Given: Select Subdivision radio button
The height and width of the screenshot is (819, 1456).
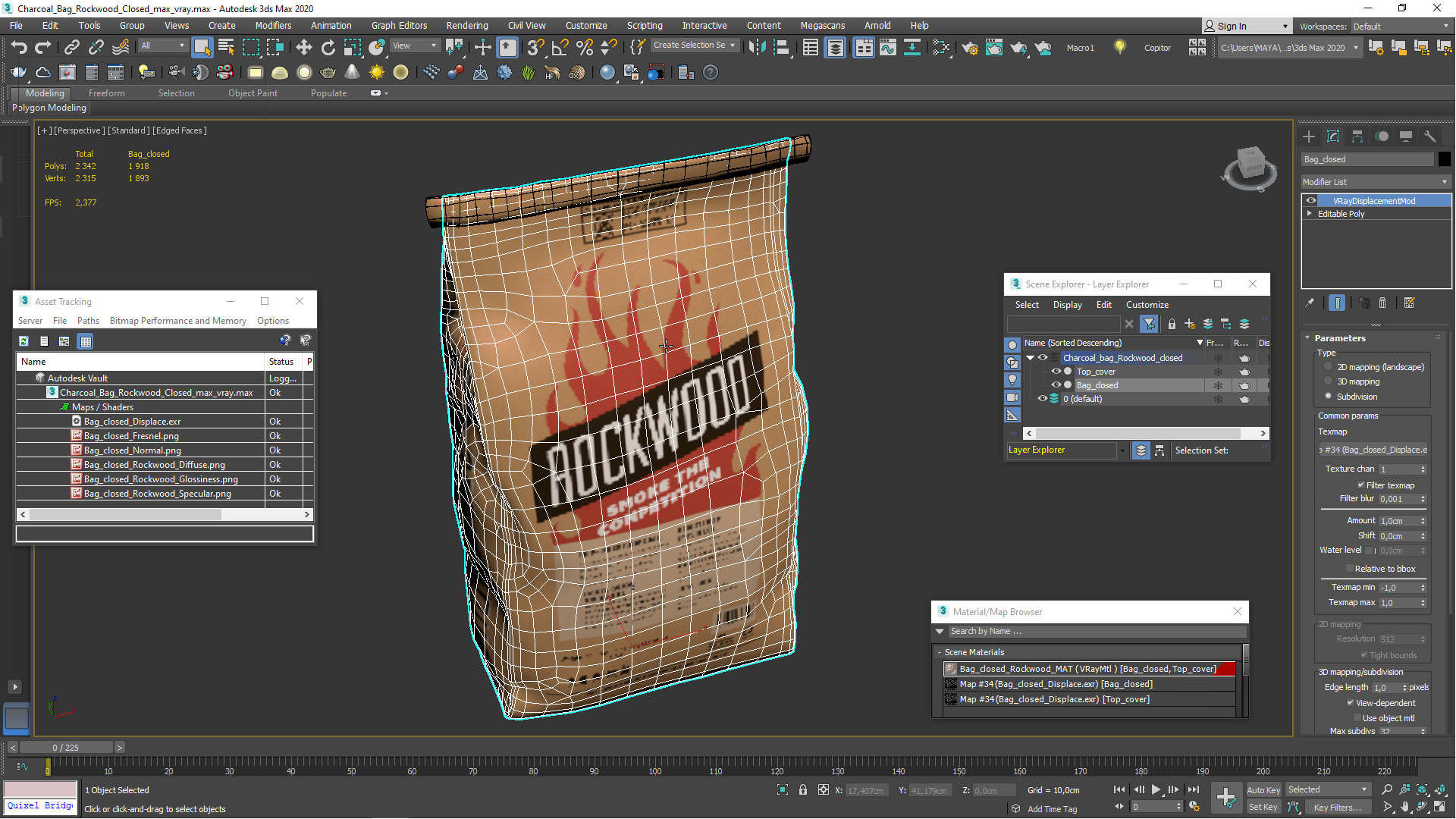Looking at the screenshot, I should click(x=1328, y=396).
